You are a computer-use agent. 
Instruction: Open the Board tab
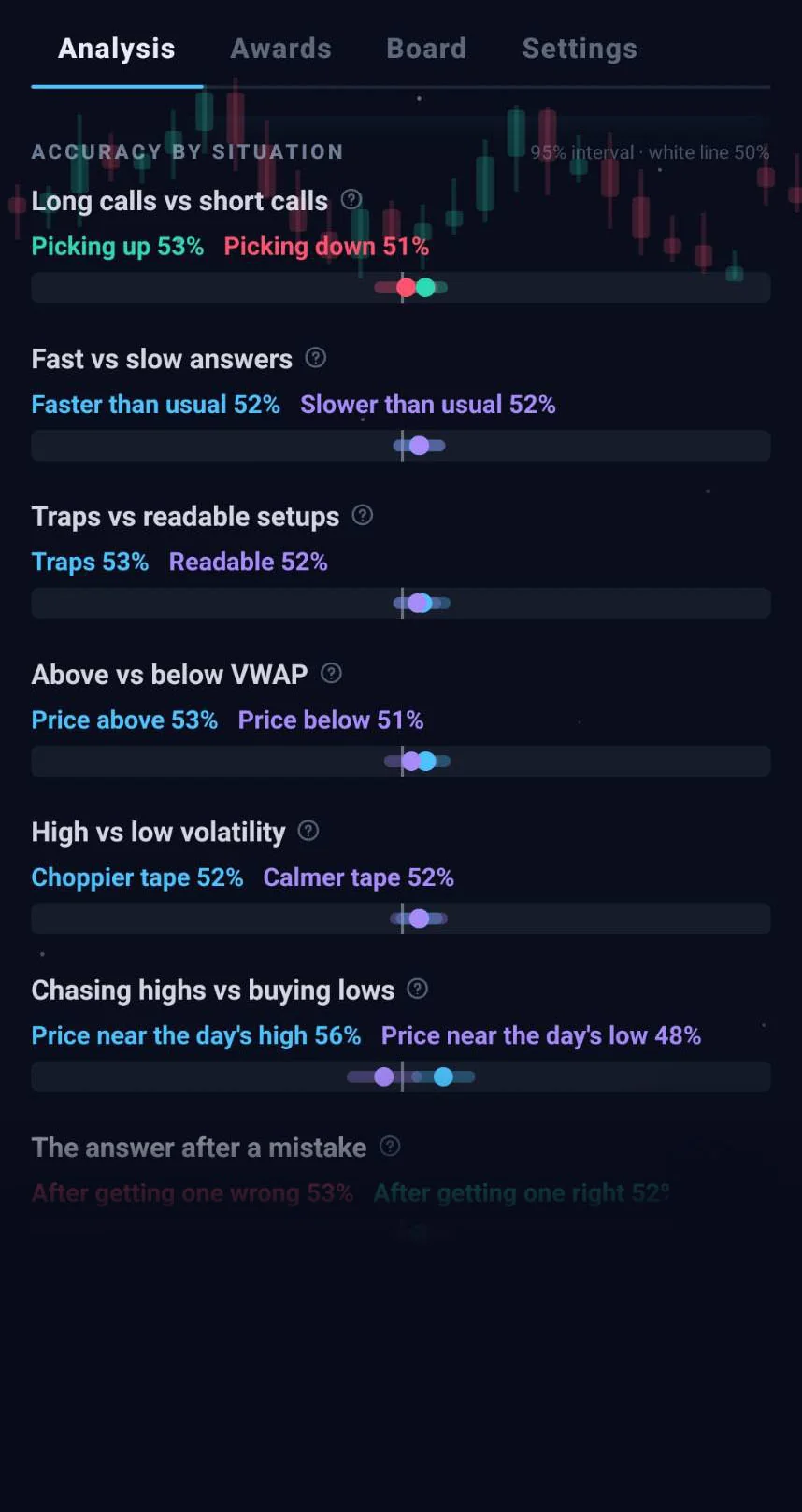pos(426,49)
